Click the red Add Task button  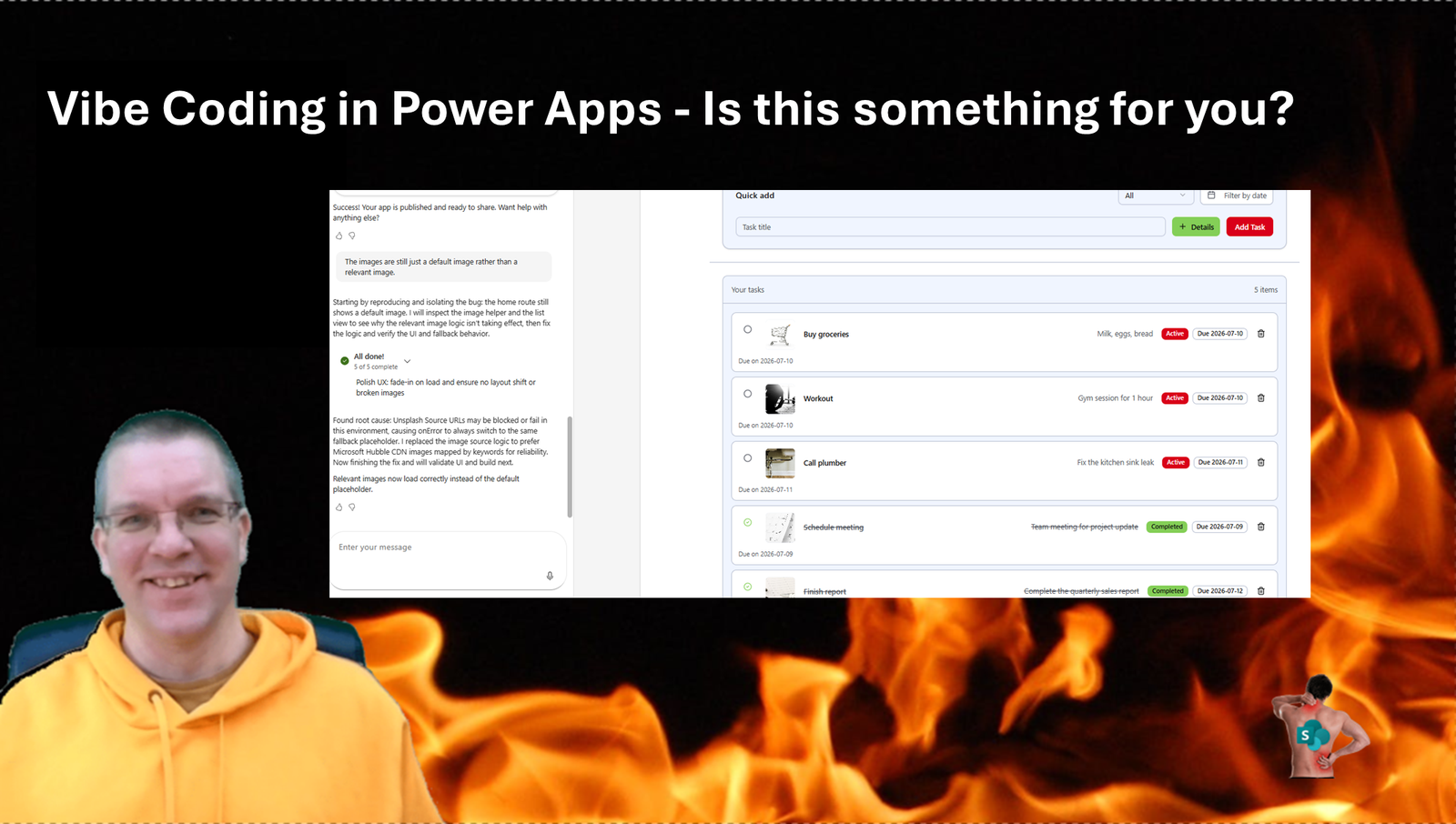(x=1249, y=227)
